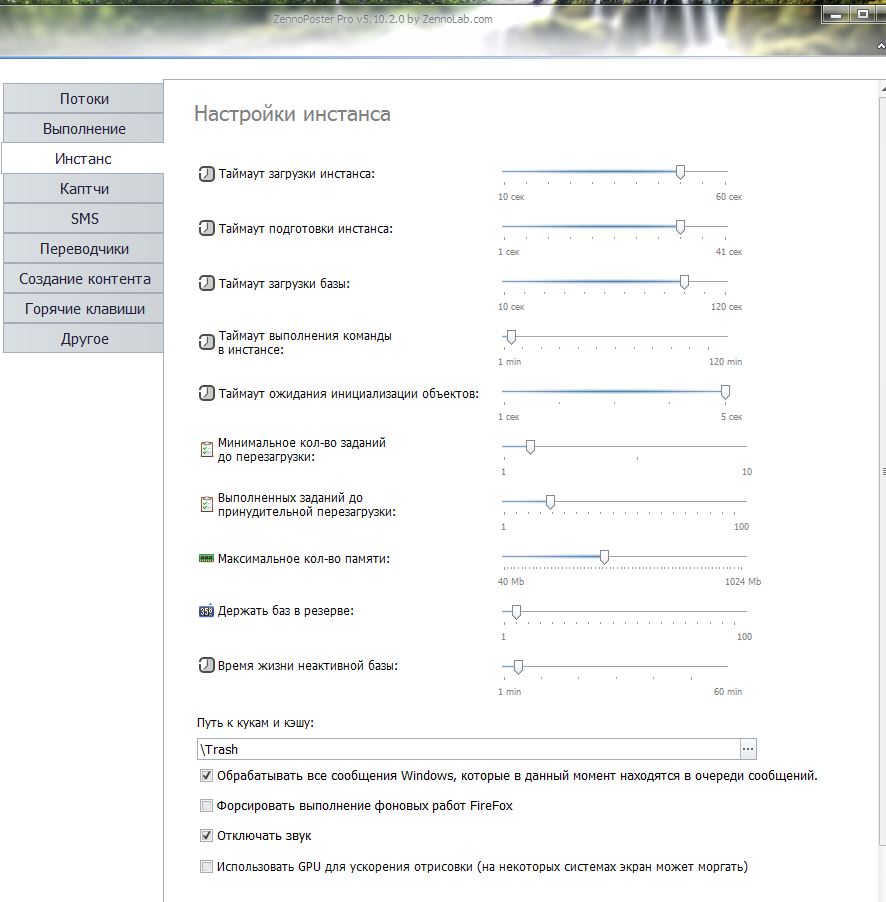
Task: Click memory chip icon beside Максимальное кол-во памяти
Action: tap(206, 558)
